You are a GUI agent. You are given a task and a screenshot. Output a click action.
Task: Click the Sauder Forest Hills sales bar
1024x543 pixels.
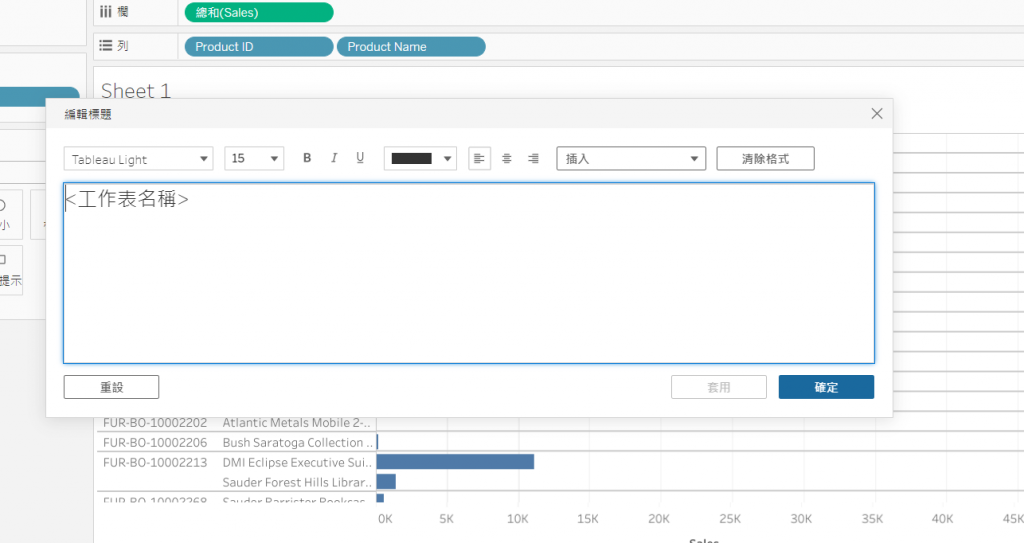tap(386, 482)
